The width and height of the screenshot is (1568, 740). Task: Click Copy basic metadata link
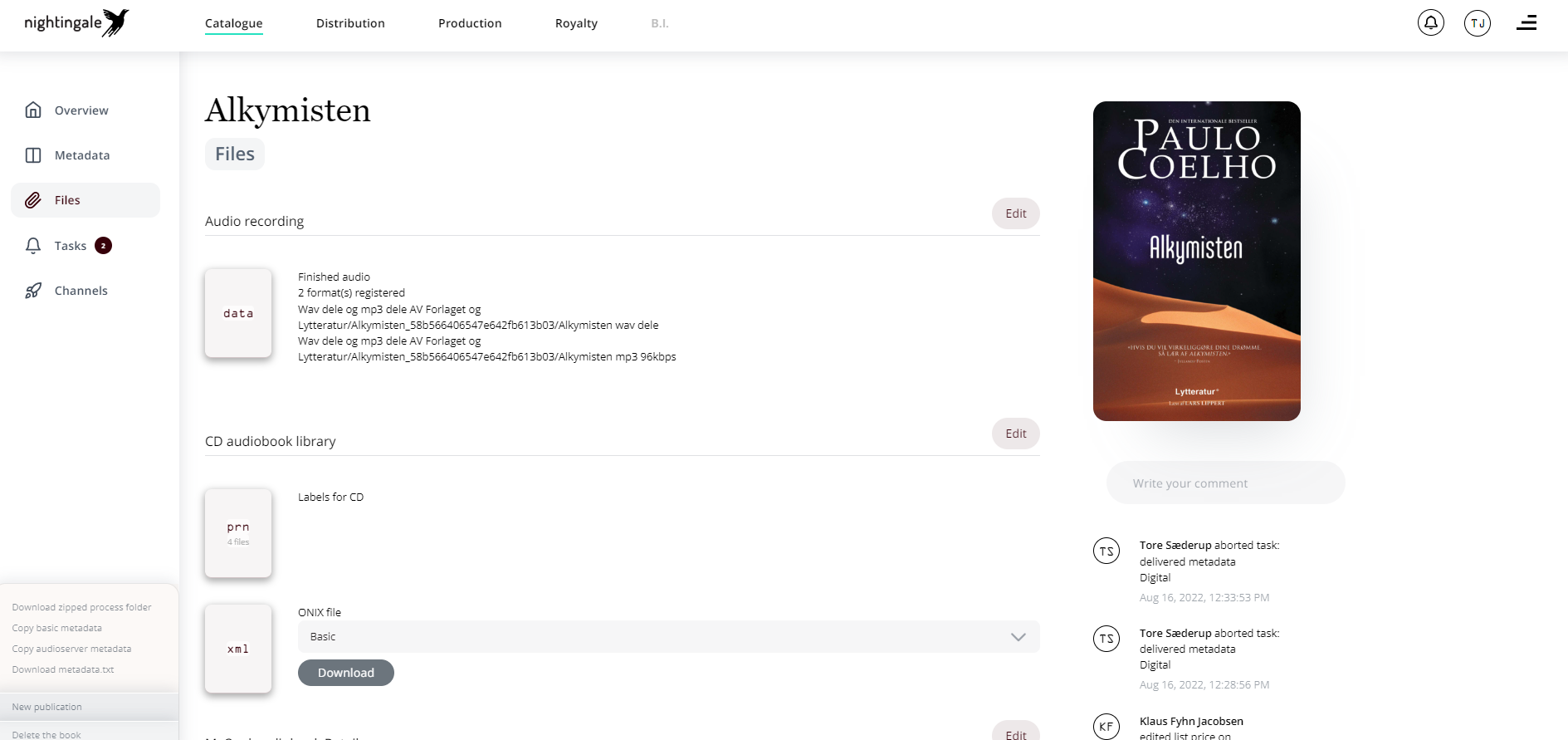point(57,628)
